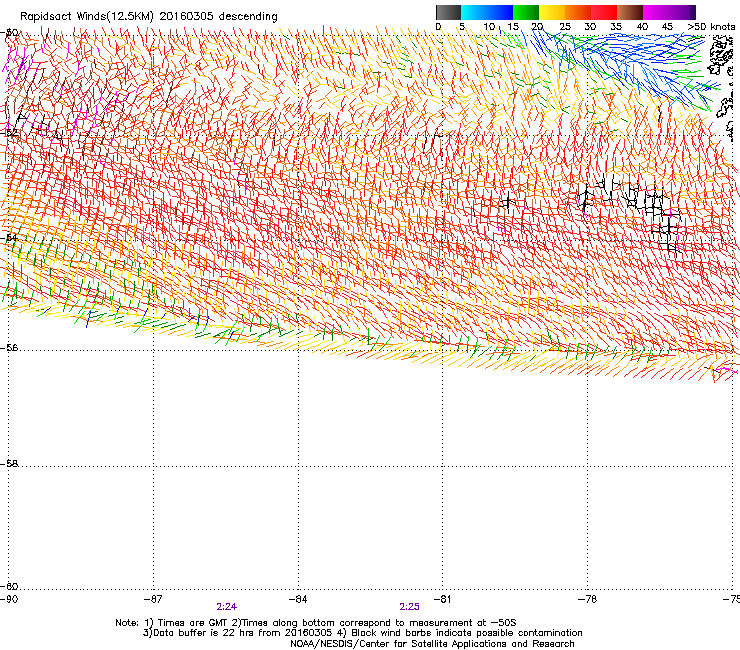This screenshot has height=650, width=740.
Task: Click the note line about GMT times
Action: pyautogui.click(x=316, y=623)
